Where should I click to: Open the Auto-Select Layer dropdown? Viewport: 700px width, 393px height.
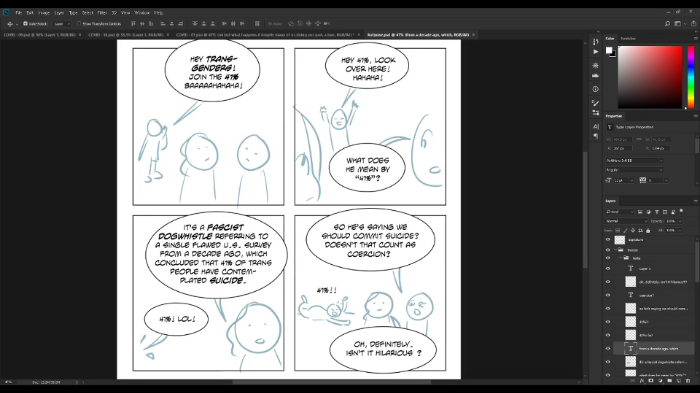tap(62, 24)
